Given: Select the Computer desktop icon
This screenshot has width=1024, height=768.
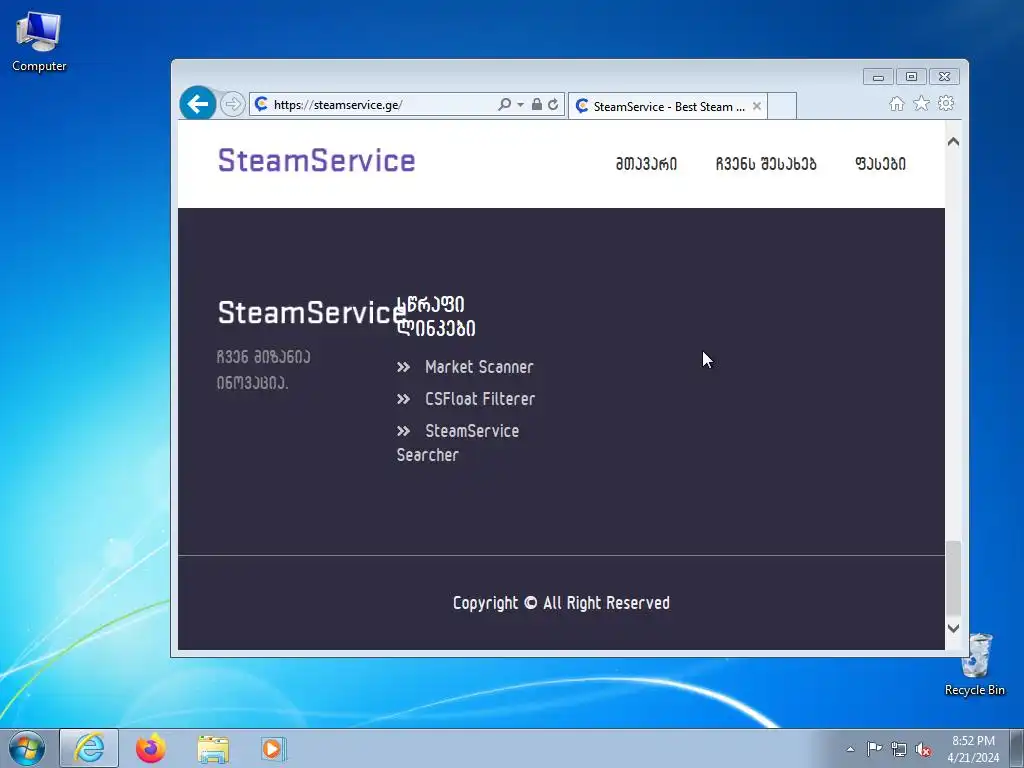Looking at the screenshot, I should tap(39, 42).
